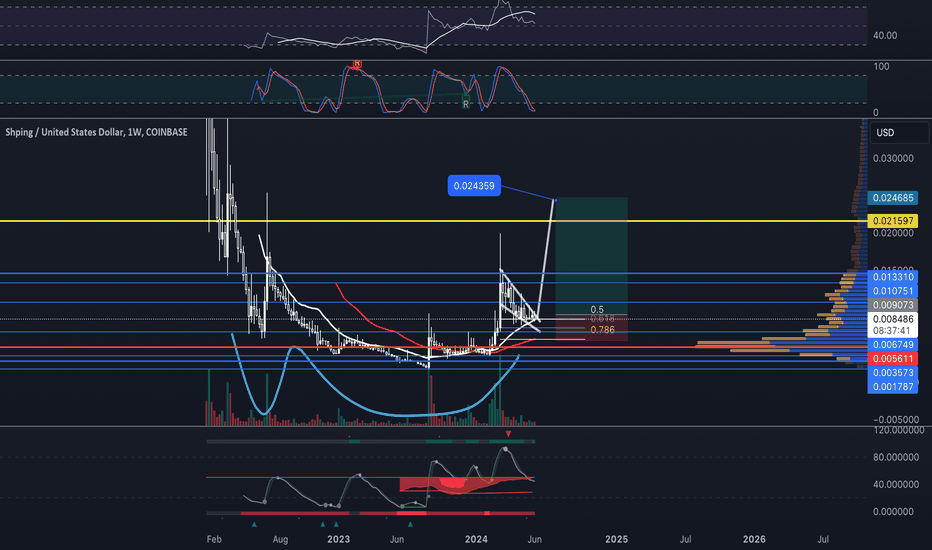Click the 2023 label on the time axis
932x550 pixels.
coord(338,539)
